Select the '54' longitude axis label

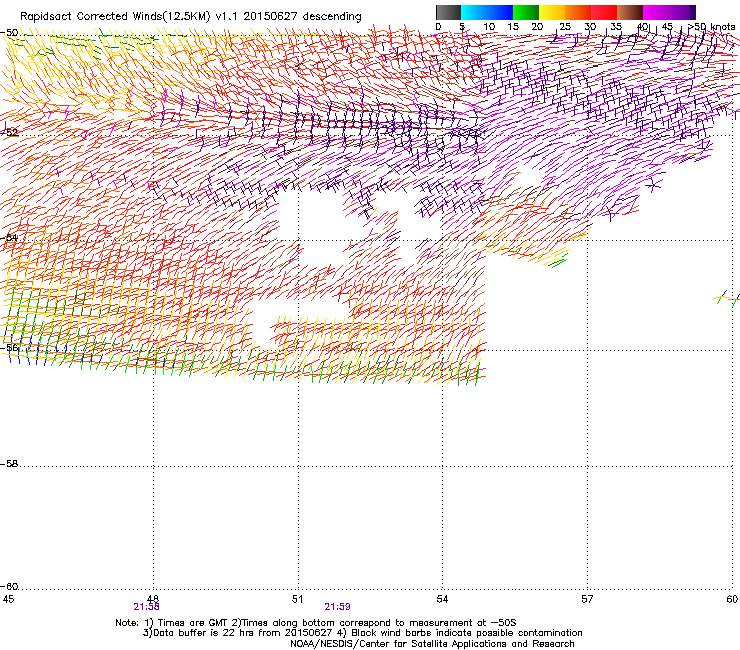point(442,599)
